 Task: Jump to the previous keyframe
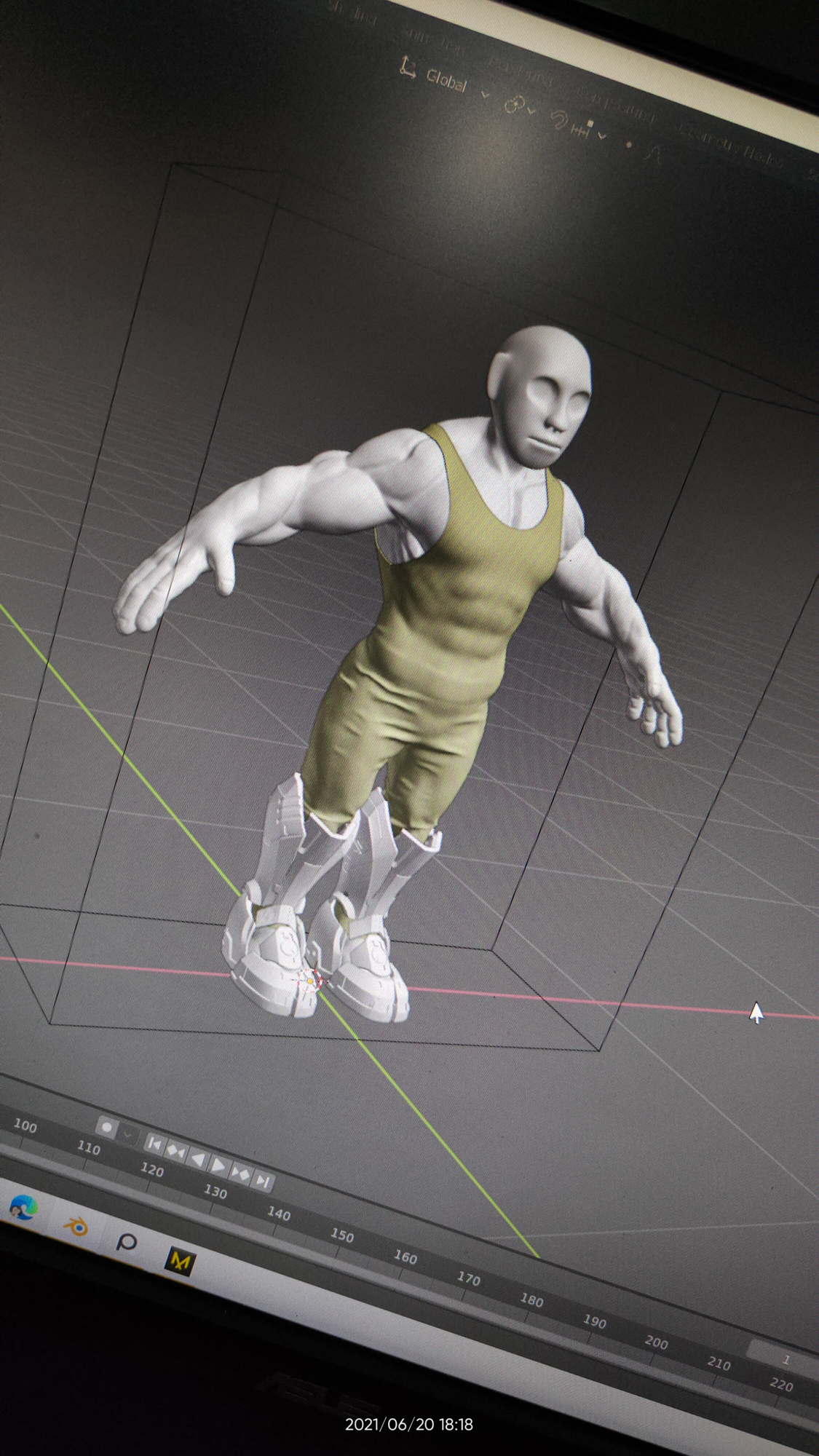coord(176,1151)
